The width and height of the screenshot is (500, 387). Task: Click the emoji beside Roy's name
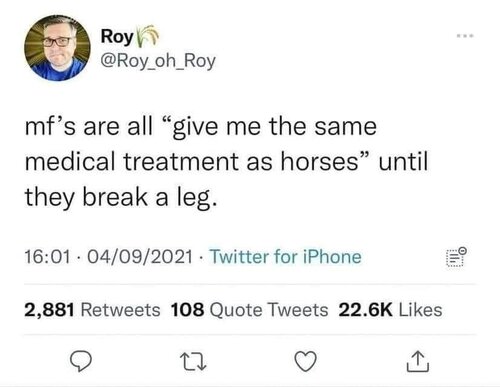[147, 35]
